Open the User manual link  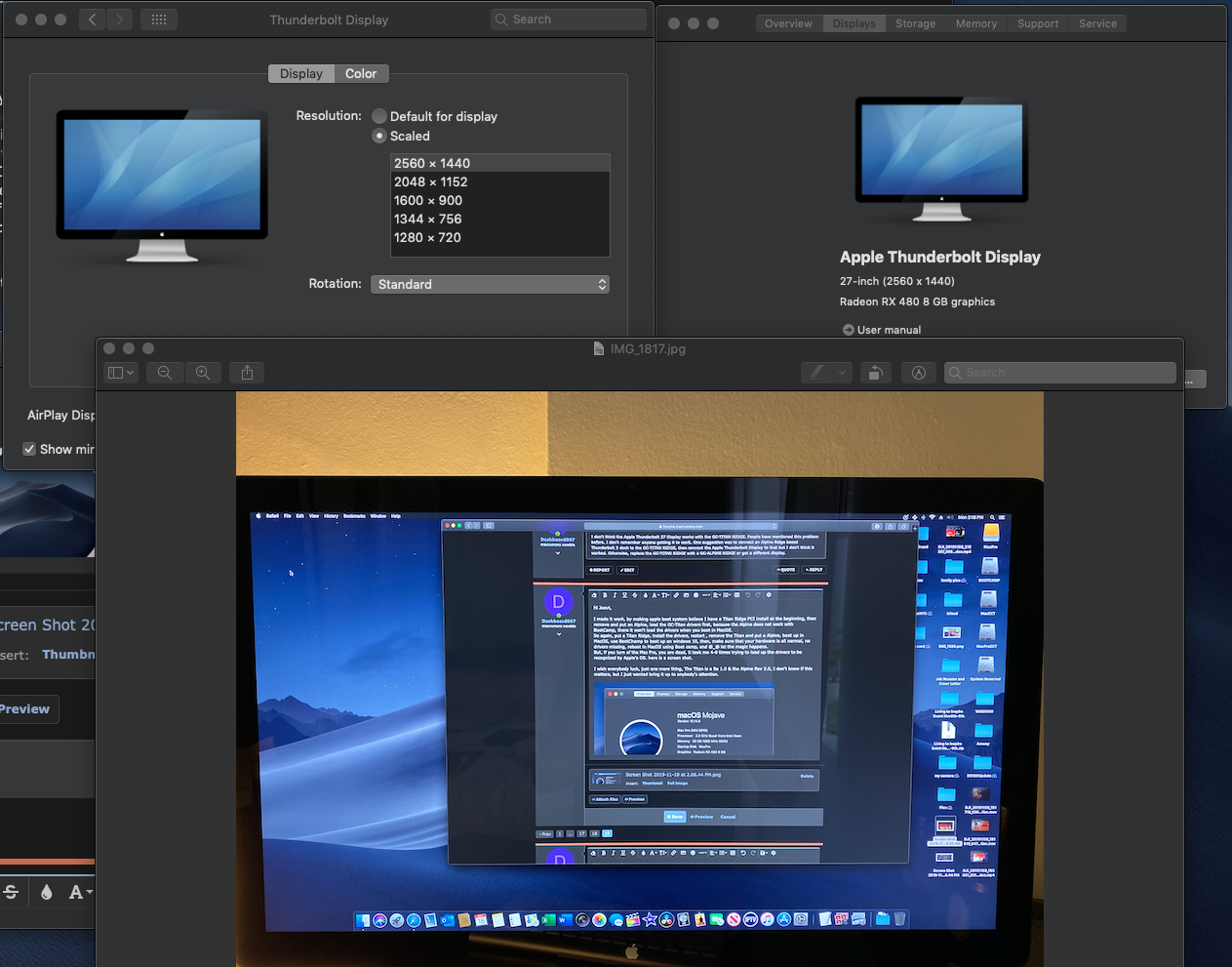(x=889, y=330)
